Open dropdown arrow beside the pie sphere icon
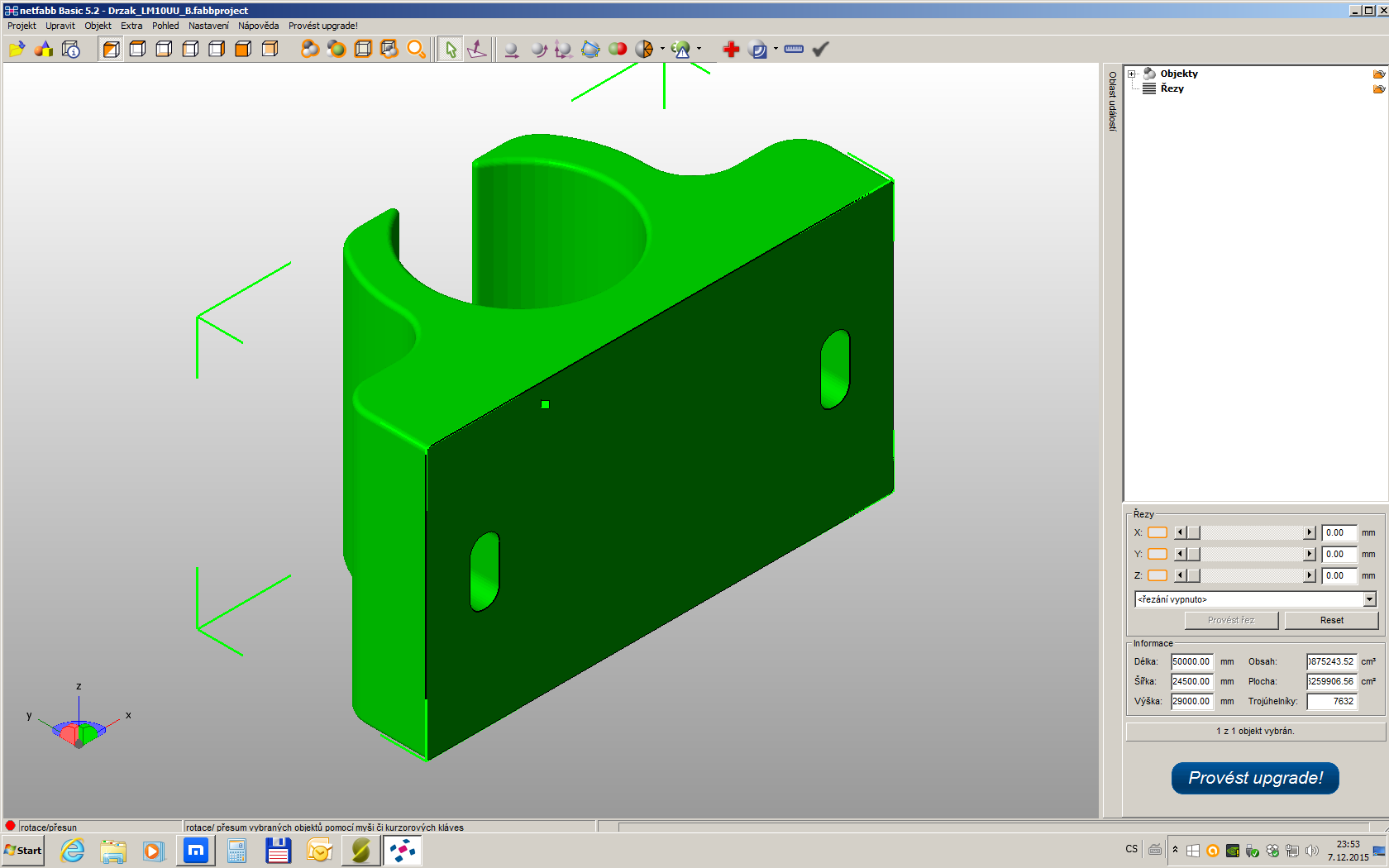Screen dimensions: 1389x868 pos(662,49)
